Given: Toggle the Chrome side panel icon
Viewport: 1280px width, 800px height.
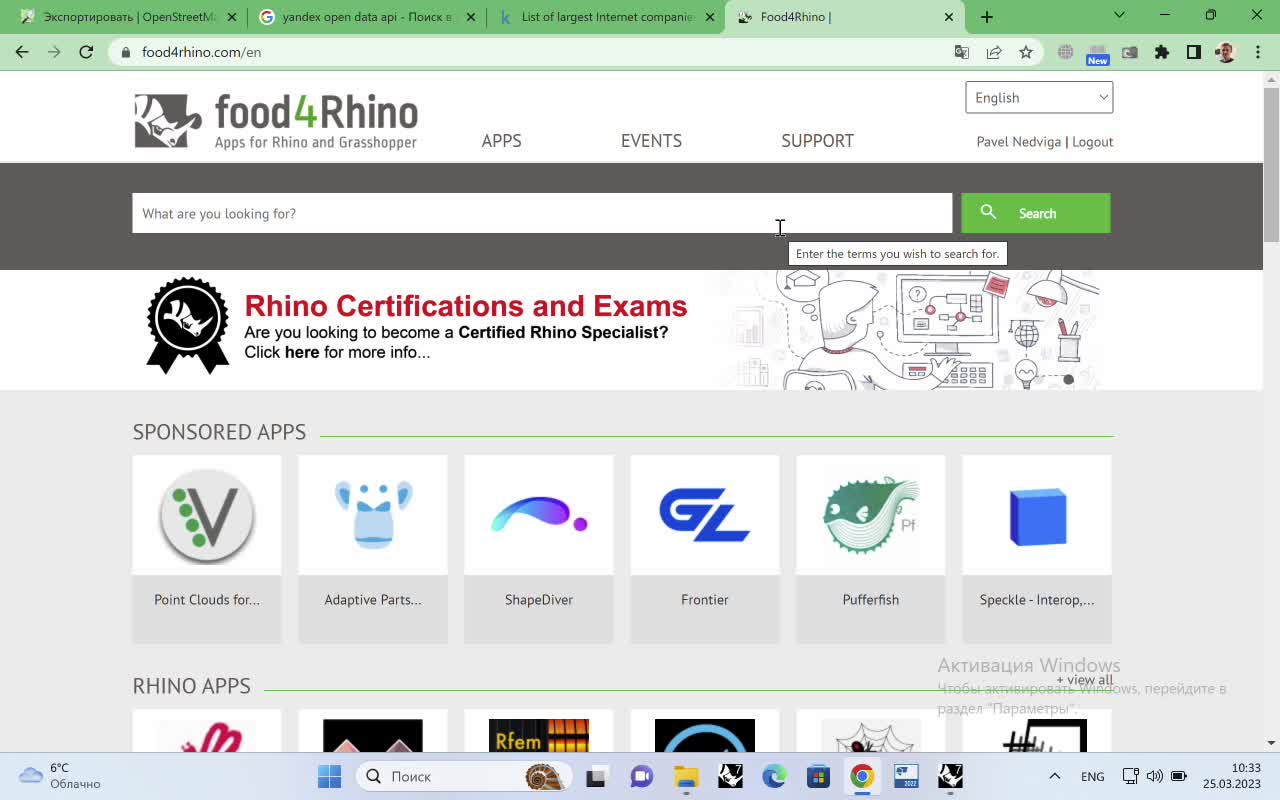Looking at the screenshot, I should [1194, 52].
